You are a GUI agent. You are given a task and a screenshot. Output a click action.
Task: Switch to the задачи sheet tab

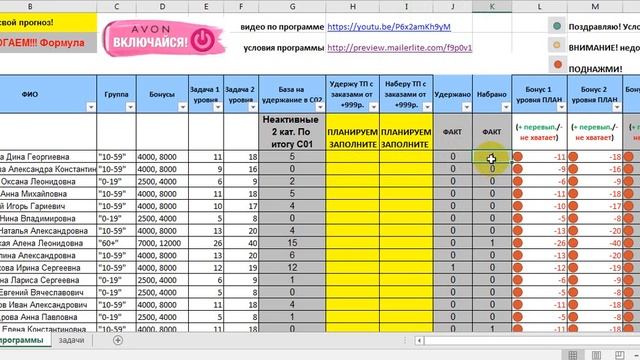pos(71,340)
